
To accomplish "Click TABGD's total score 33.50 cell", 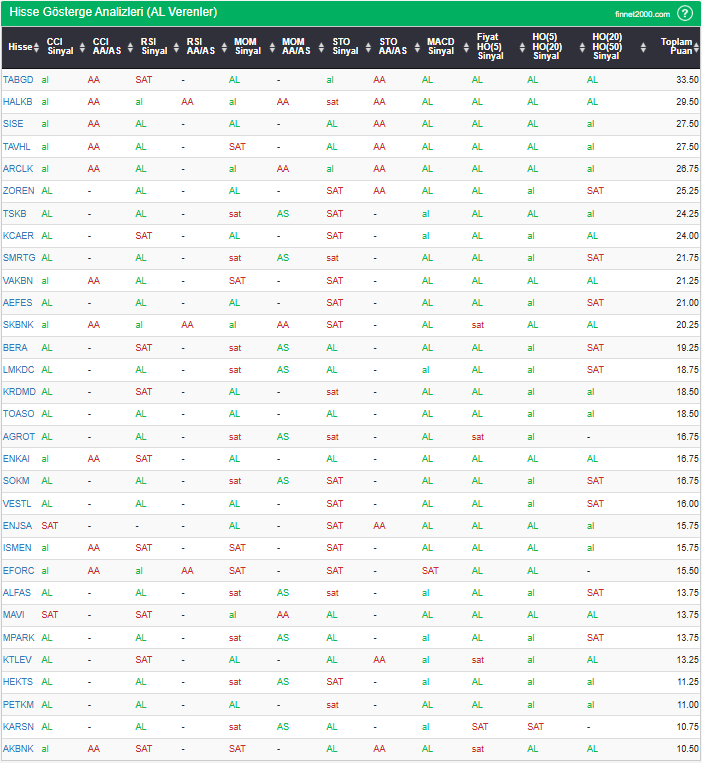I will point(686,79).
